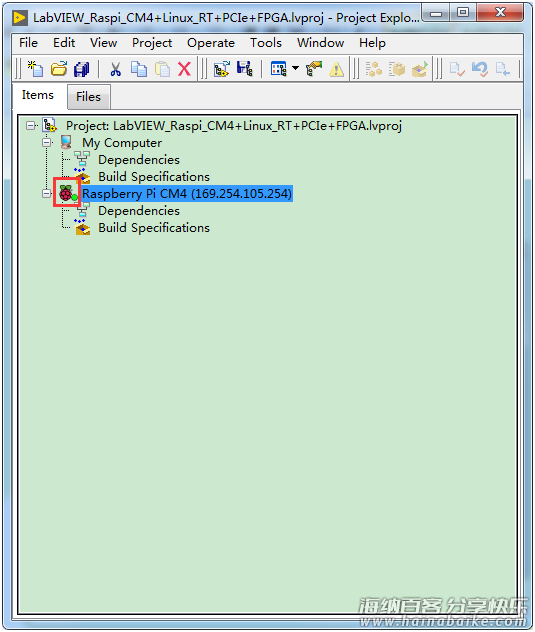Click the yellow warning triangle icon
535x632 pixels.
pos(336,69)
